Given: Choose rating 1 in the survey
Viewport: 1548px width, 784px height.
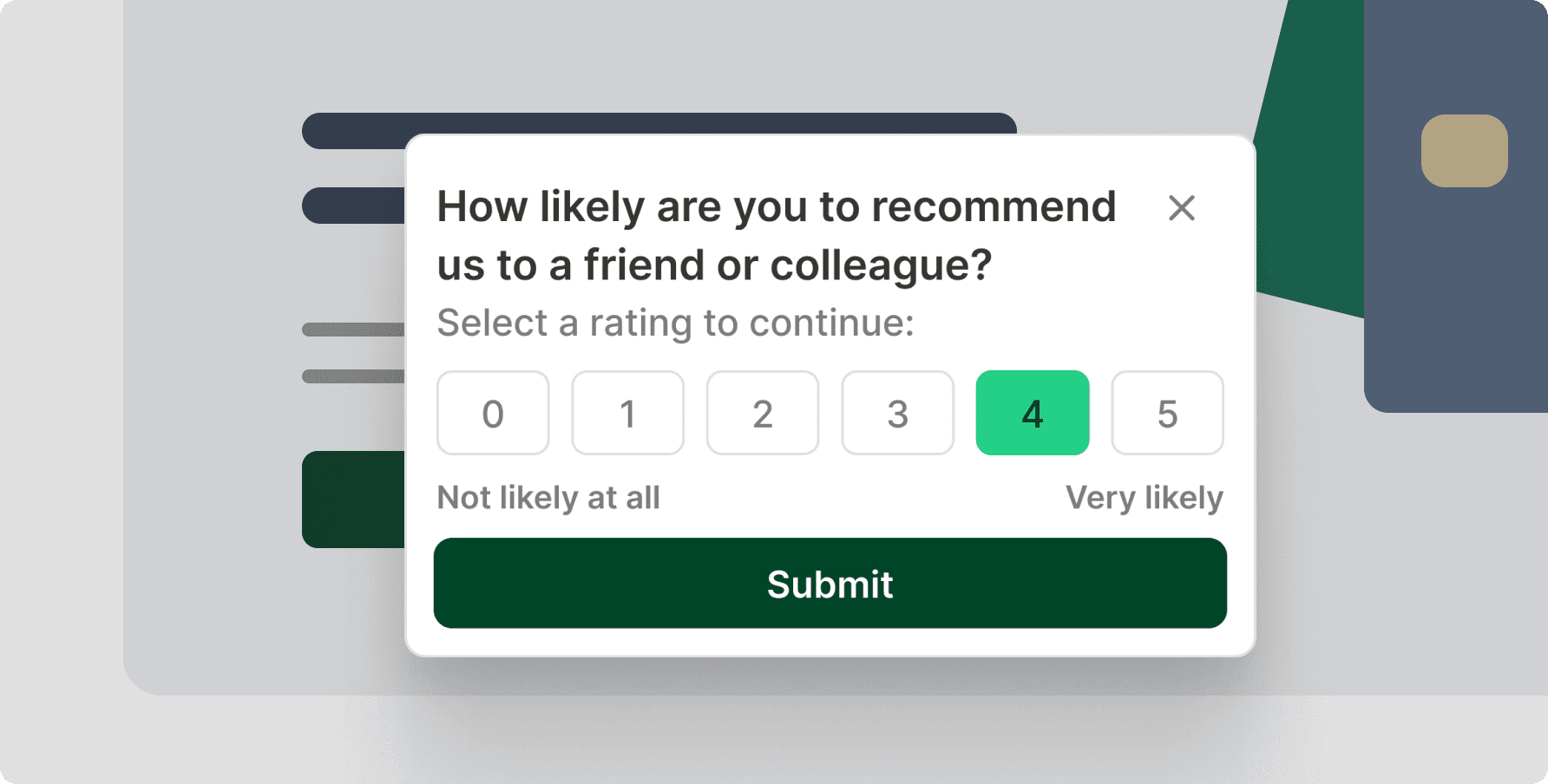Looking at the screenshot, I should click(x=627, y=413).
